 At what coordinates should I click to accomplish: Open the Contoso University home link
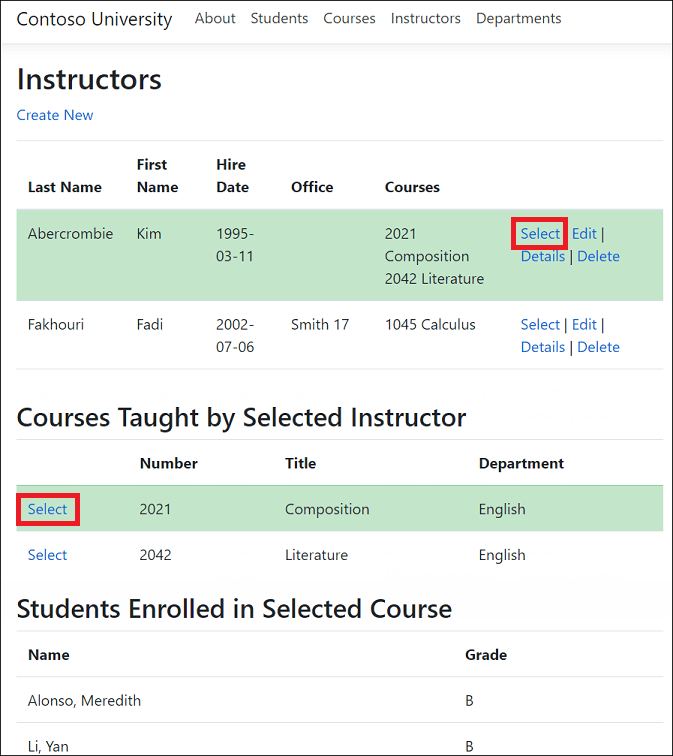coord(94,19)
